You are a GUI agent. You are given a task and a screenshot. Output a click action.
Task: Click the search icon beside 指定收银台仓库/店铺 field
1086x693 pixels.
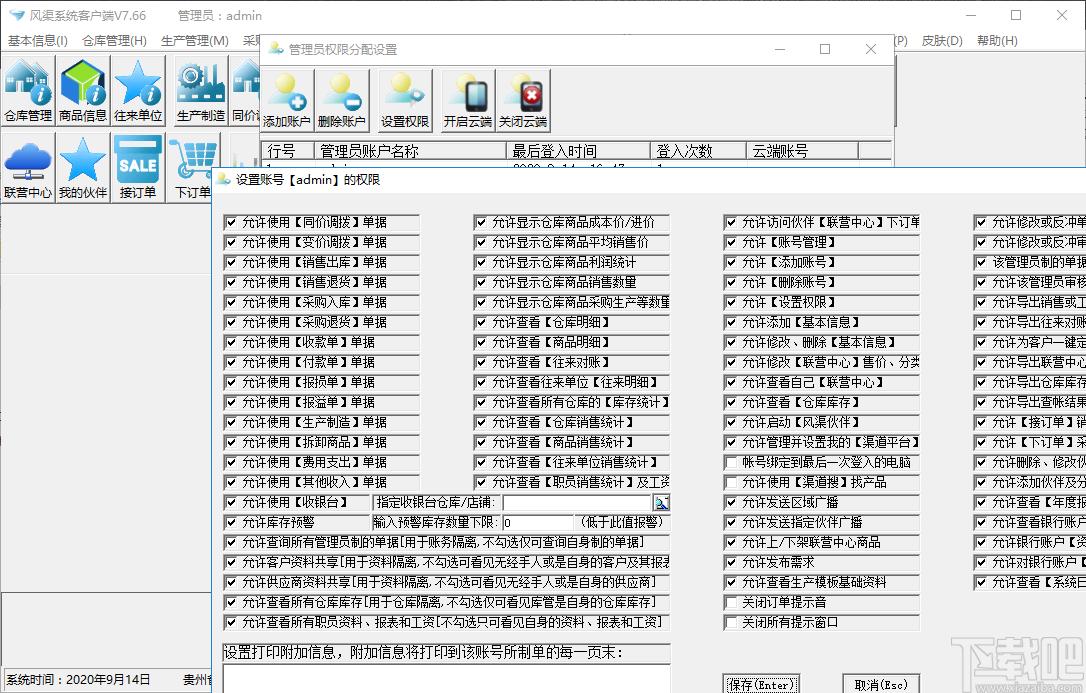click(x=661, y=503)
